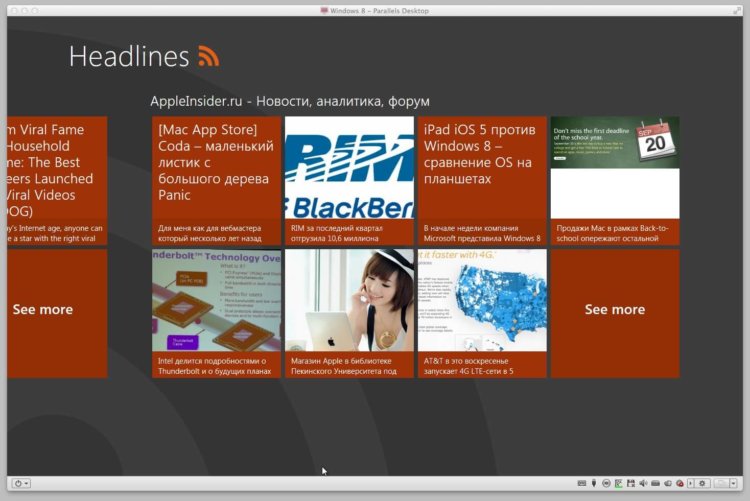
Task: Open the AT&T 4G LTE map tile
Action: click(x=482, y=313)
